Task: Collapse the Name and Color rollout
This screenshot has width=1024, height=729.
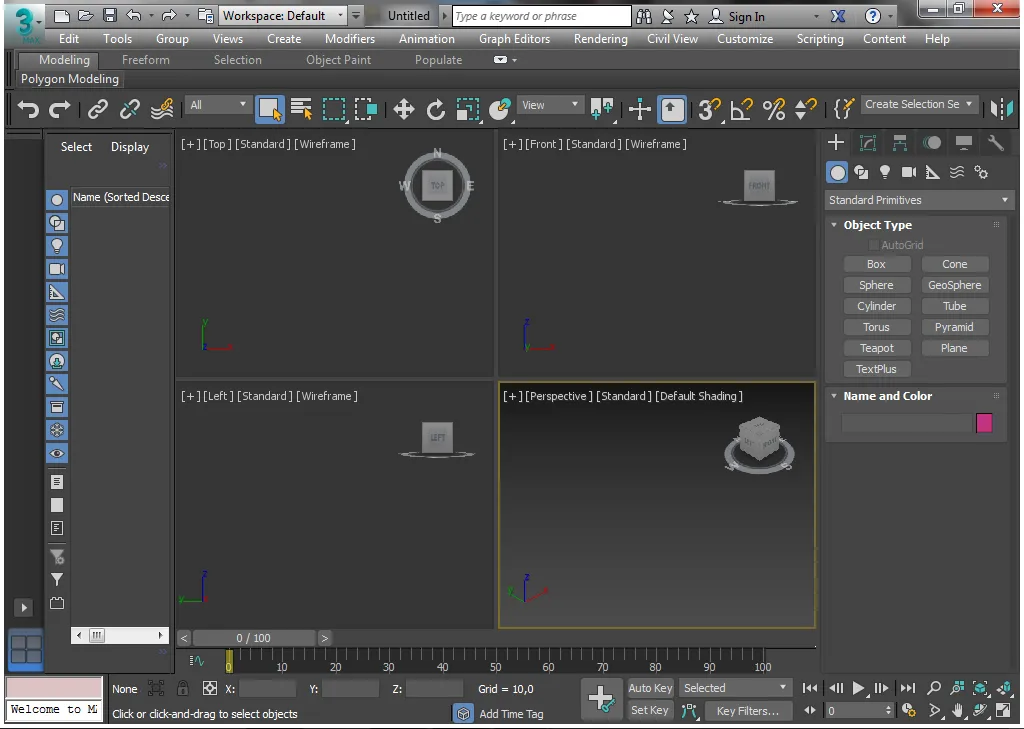Action: tap(834, 396)
